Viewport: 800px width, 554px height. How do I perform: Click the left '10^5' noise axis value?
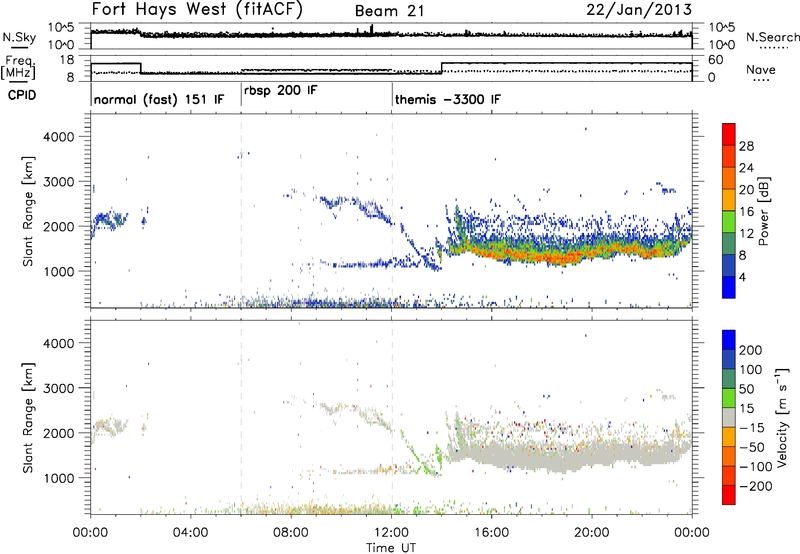(61, 28)
